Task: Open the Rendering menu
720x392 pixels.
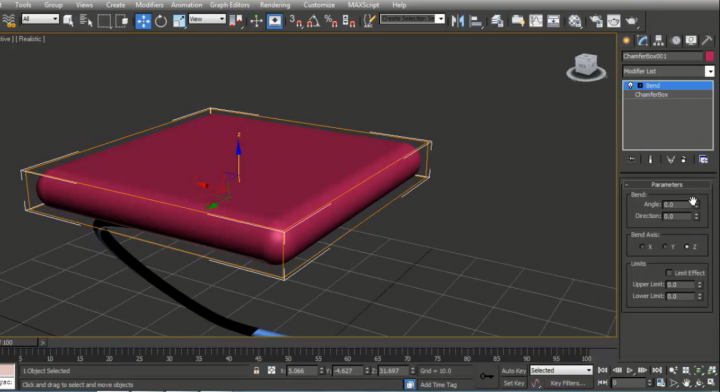Action: click(275, 5)
